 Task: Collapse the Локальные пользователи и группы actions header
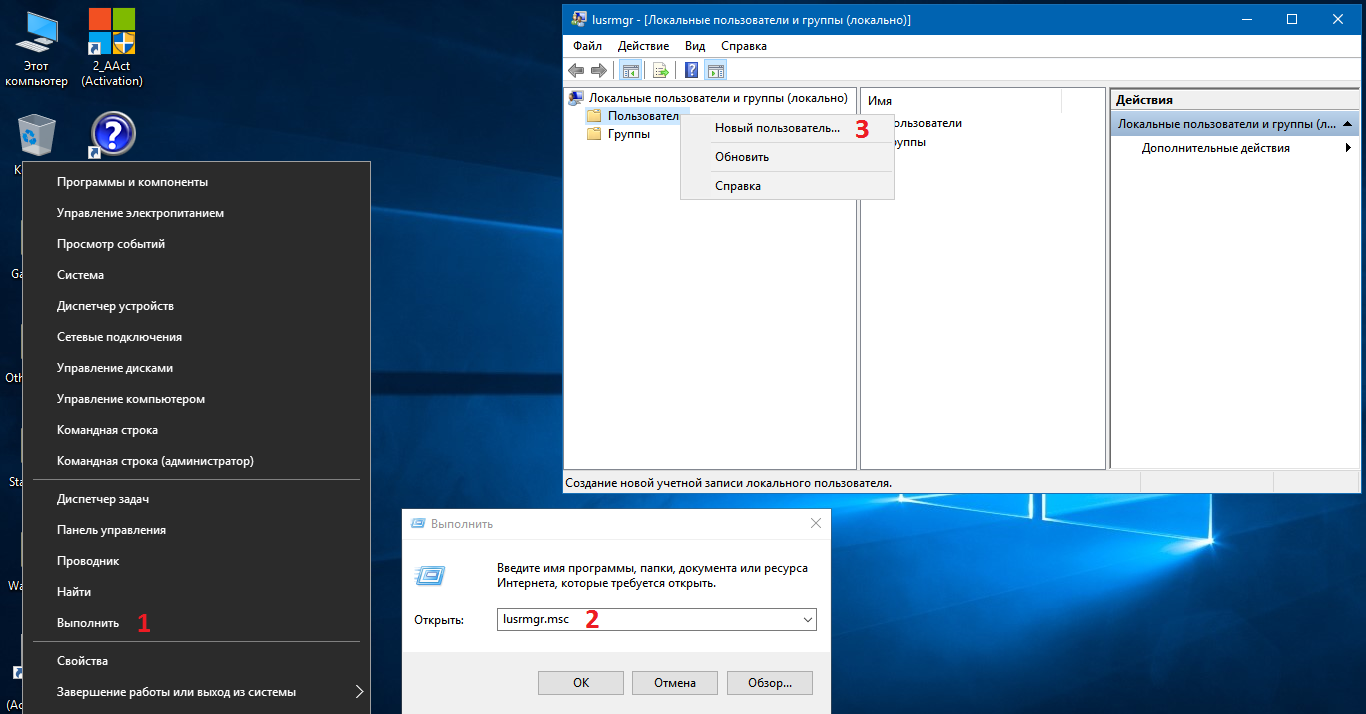[1348, 124]
